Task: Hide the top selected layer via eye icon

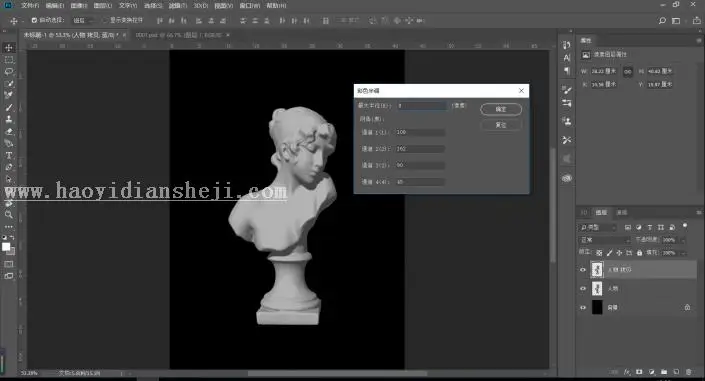Action: point(583,270)
